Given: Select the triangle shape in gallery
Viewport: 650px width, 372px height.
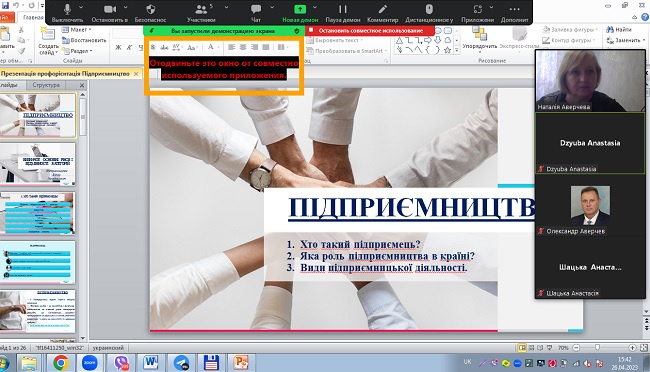Looking at the screenshot, I should point(399,40).
